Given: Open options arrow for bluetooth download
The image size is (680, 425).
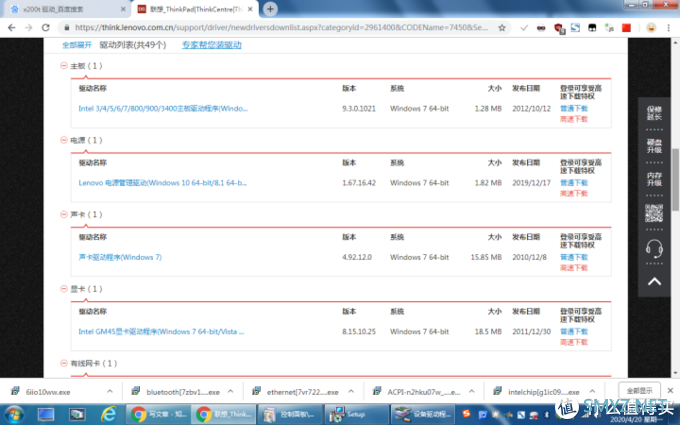Looking at the screenshot, I should coord(230,392).
